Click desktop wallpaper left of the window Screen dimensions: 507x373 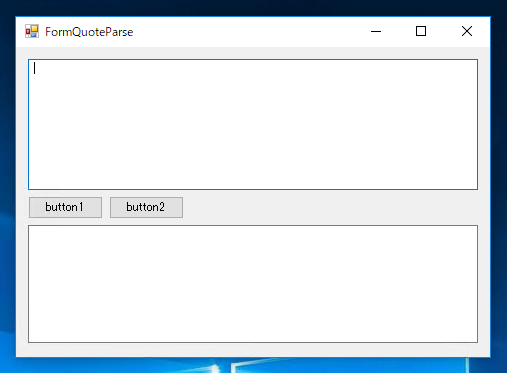pyautogui.click(x=7, y=187)
